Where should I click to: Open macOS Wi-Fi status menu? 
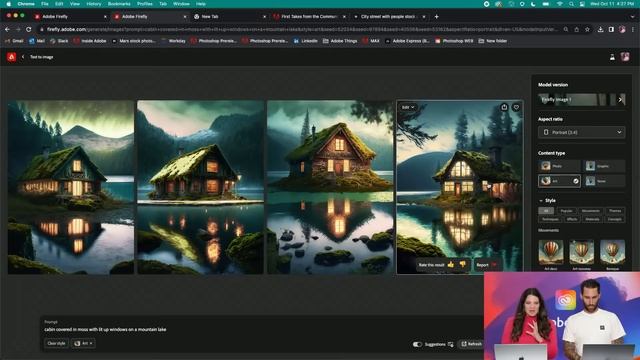[x=560, y=4]
